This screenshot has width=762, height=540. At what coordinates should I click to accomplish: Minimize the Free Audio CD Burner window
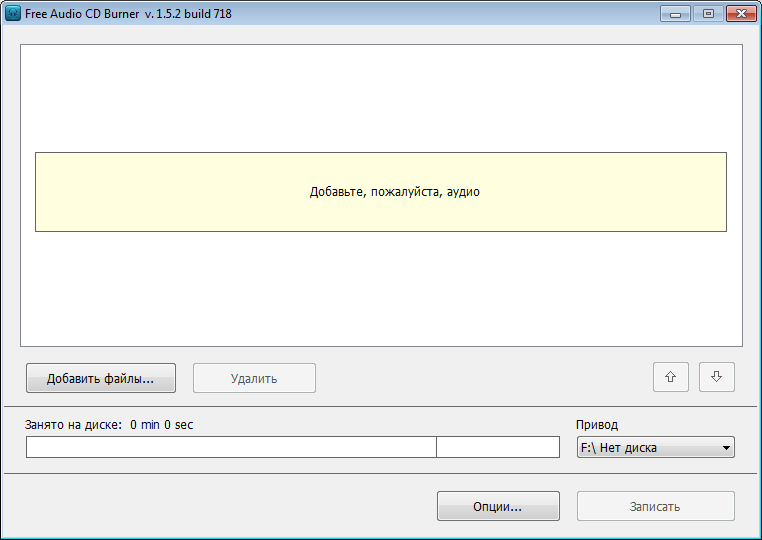pos(675,14)
